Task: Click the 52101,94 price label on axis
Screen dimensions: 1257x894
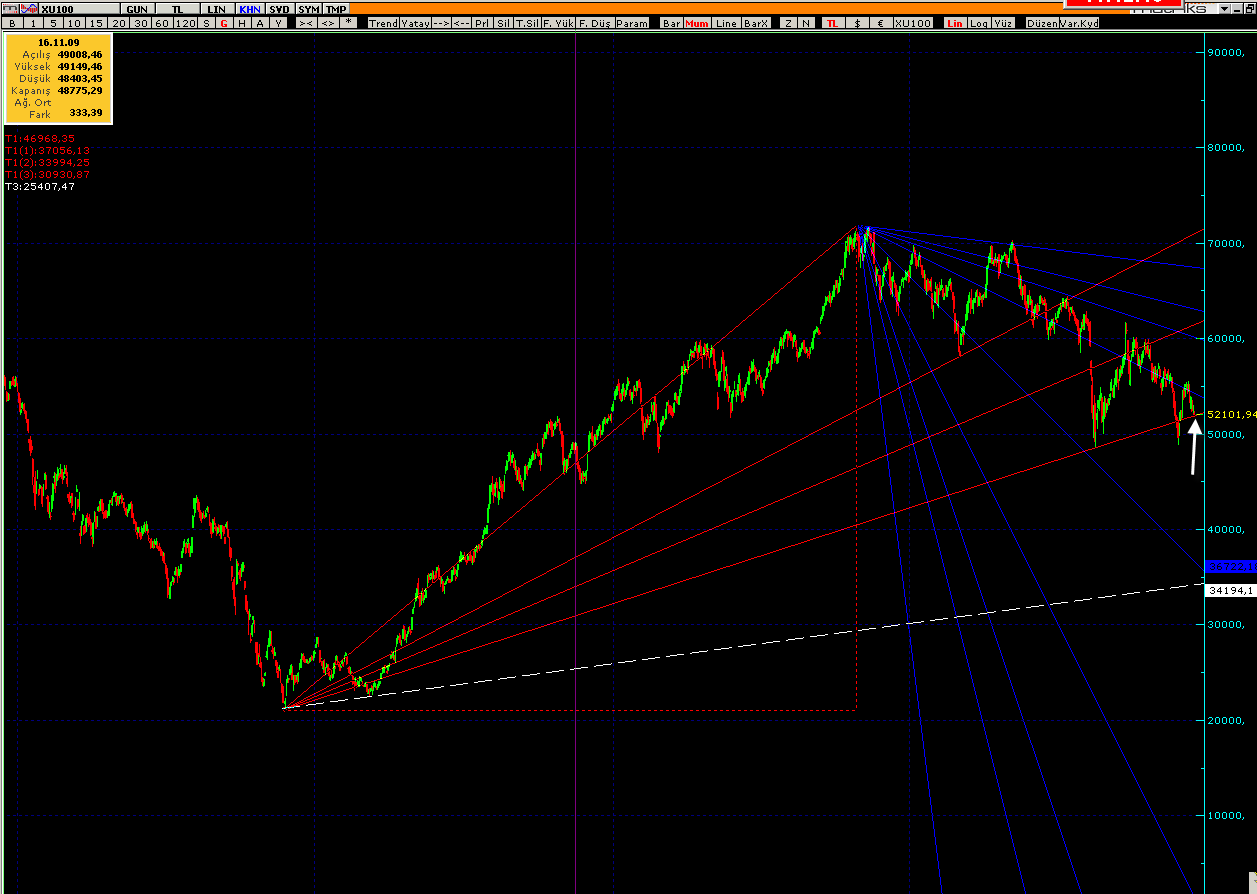Action: (x=1230, y=414)
